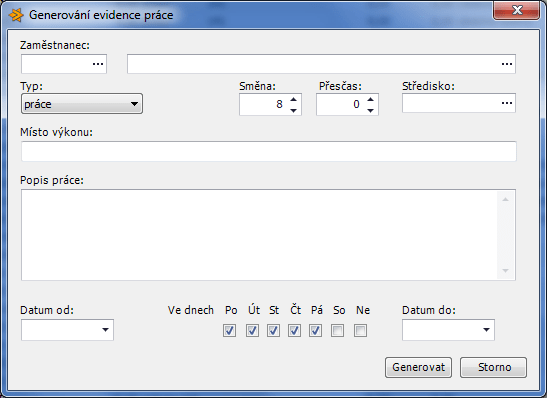This screenshot has width=547, height=398.
Task: Open the Datum od date picker
Action: pyautogui.click(x=105, y=330)
